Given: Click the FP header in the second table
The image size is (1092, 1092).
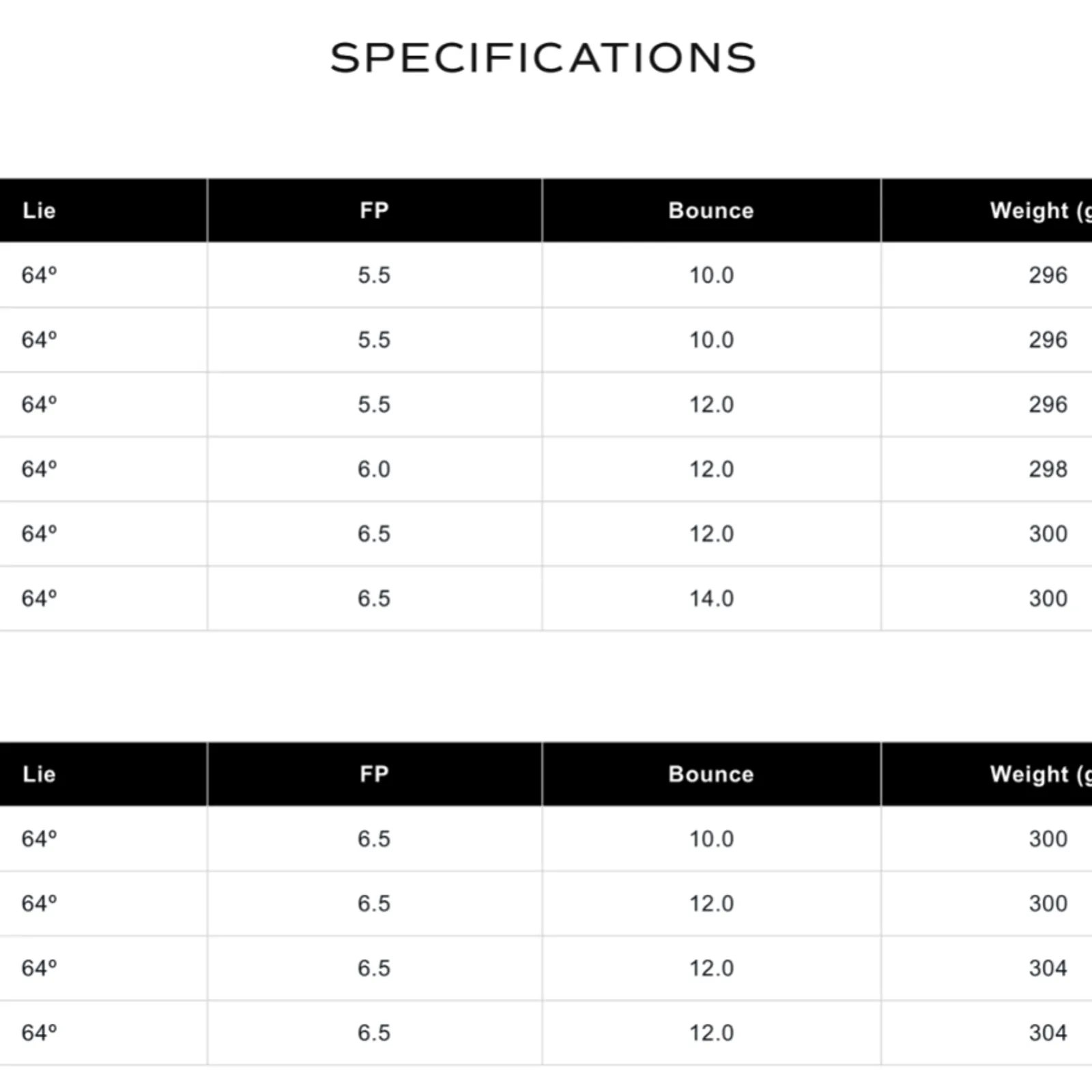Looking at the screenshot, I should [x=374, y=775].
